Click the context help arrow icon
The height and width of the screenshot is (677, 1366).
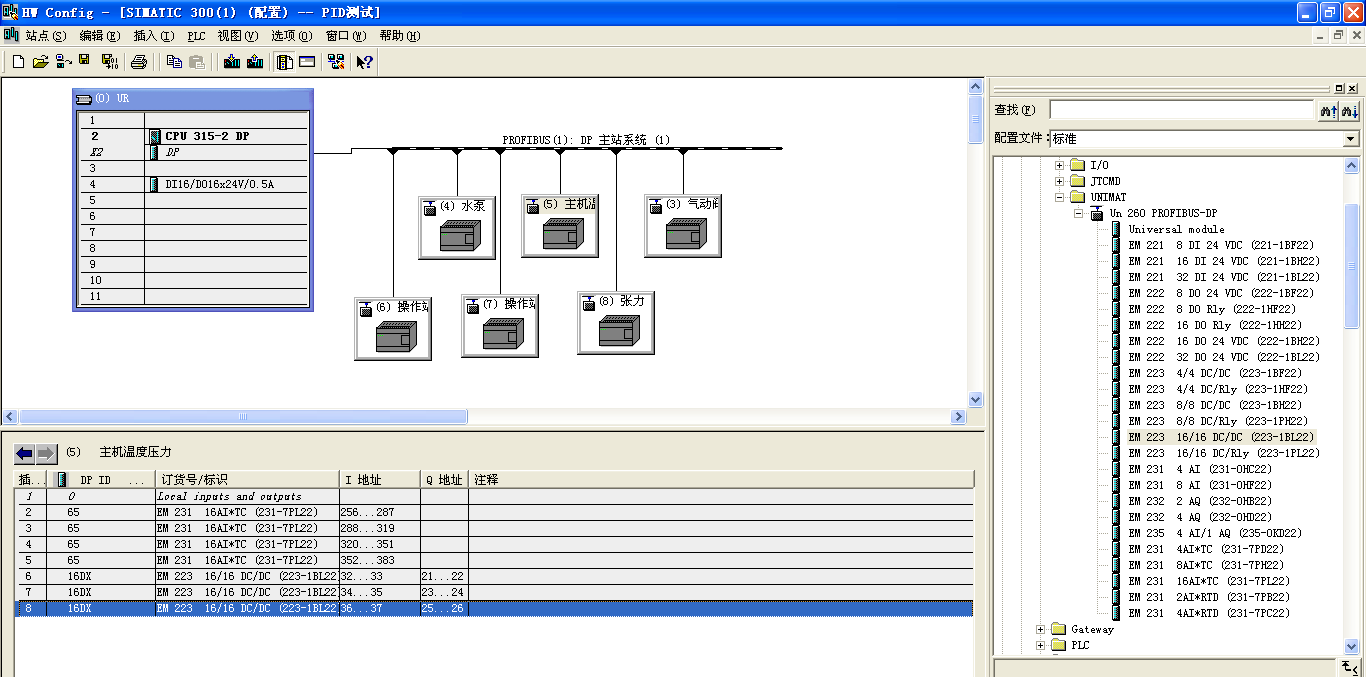pyautogui.click(x=365, y=62)
